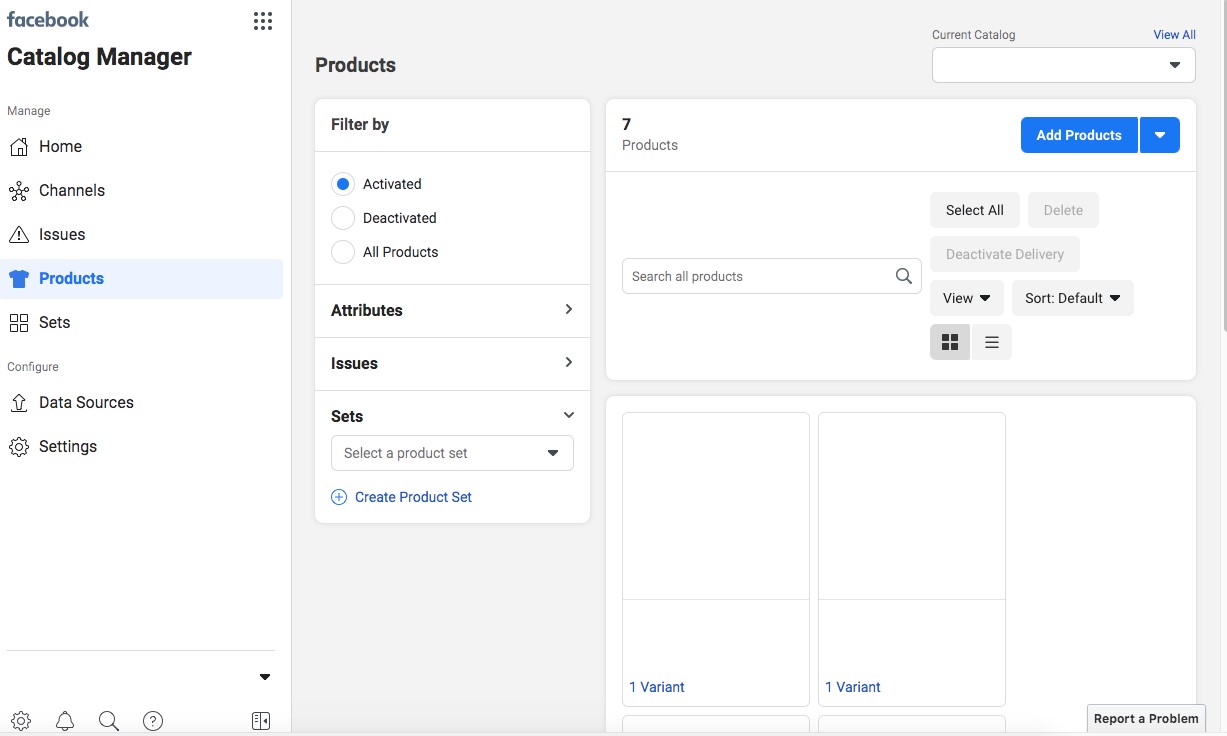This screenshot has width=1227, height=736.
Task: Click the grid view icon
Action: [x=950, y=342]
